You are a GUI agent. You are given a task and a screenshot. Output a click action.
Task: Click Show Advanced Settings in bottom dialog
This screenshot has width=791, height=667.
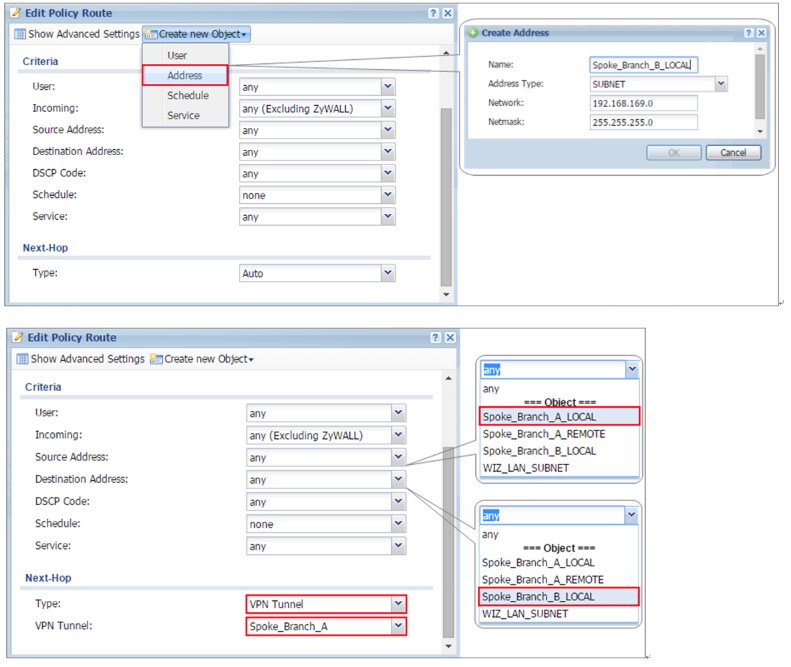(80, 359)
